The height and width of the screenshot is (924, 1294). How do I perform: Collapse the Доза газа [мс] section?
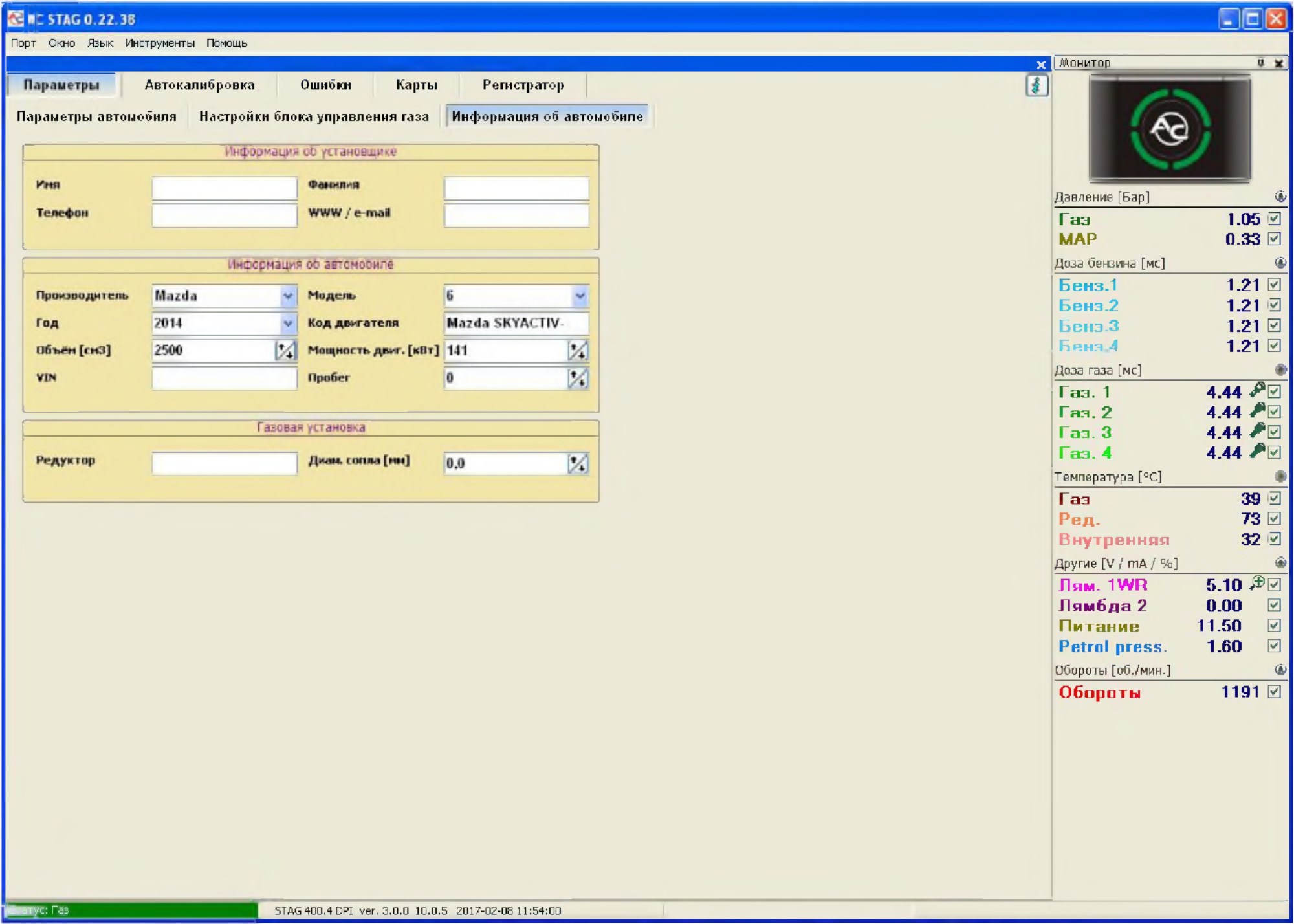1280,369
